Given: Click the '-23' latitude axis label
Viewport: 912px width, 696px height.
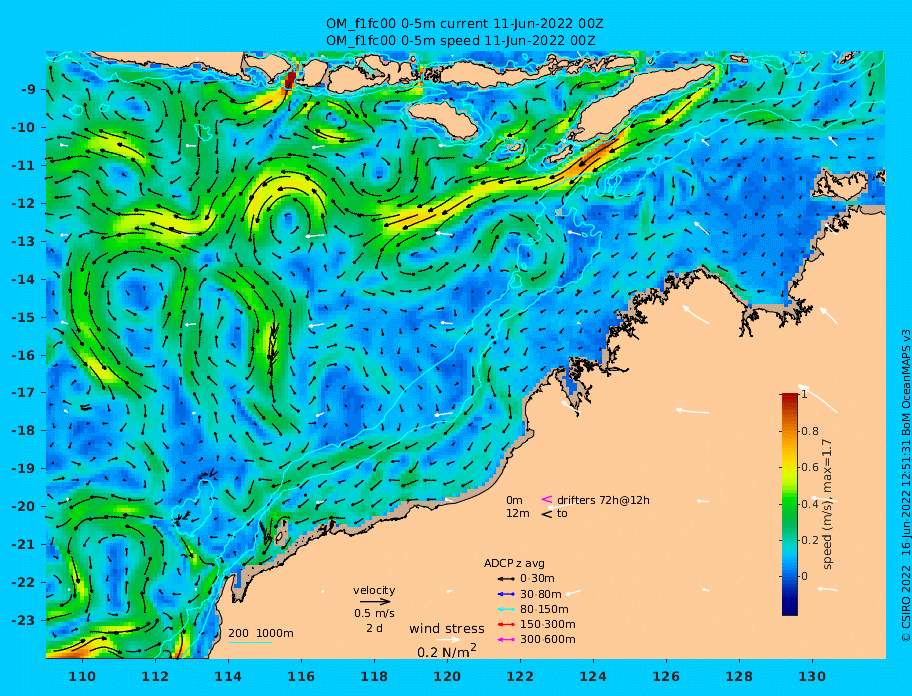Looking at the screenshot, I should (24, 620).
